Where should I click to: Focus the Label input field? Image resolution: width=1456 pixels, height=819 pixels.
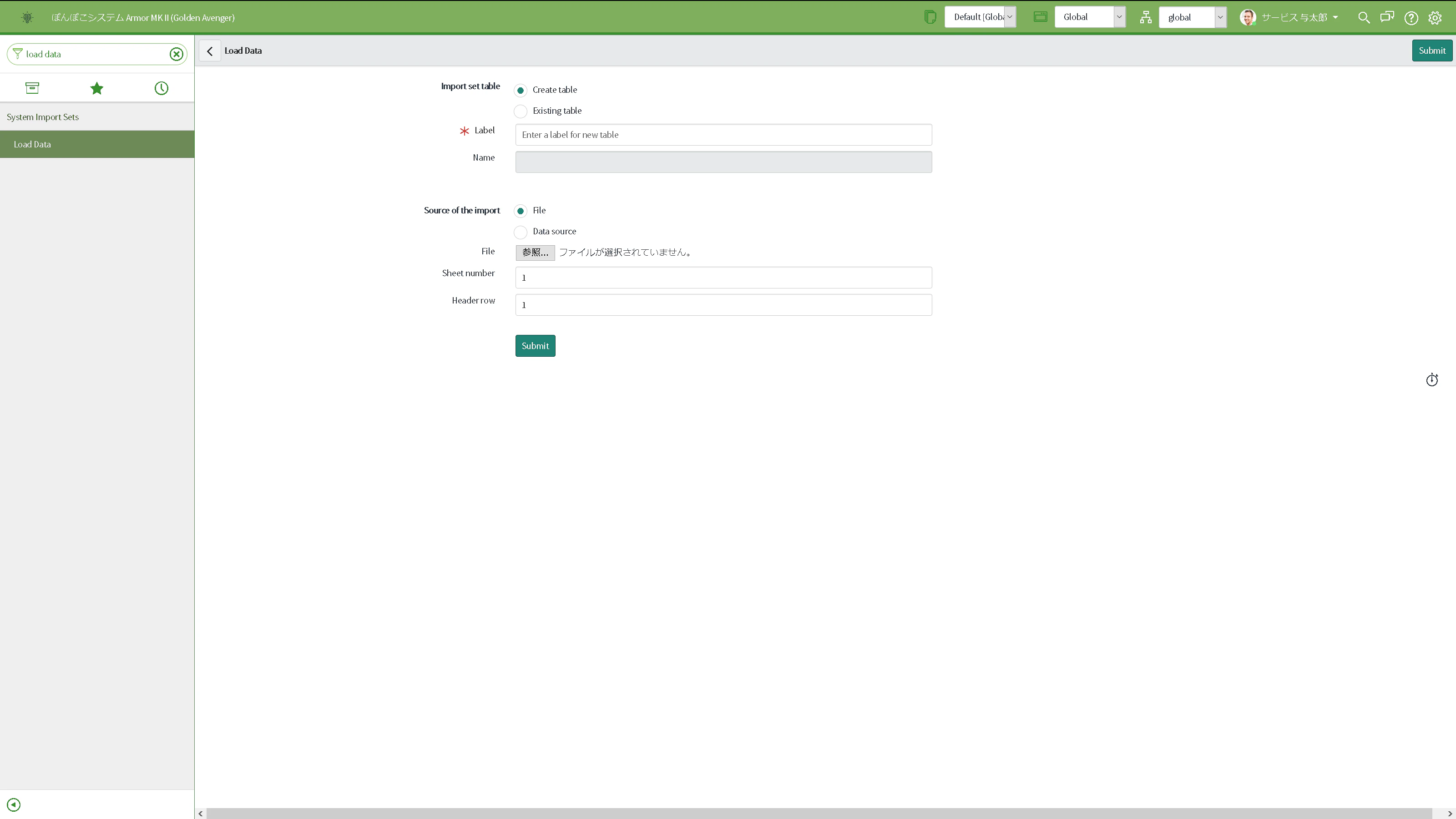point(723,135)
